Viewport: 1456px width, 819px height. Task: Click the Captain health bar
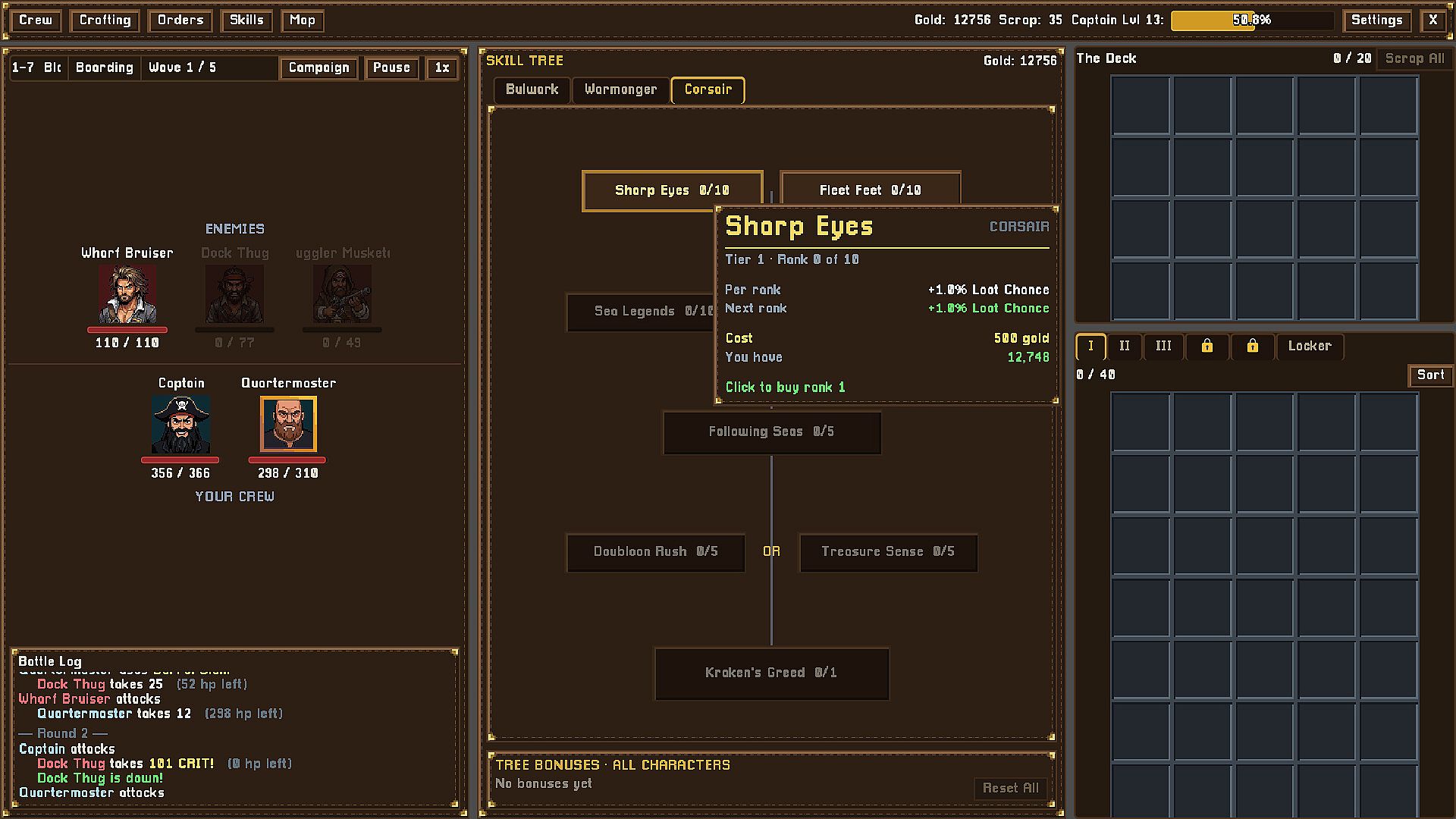180,460
